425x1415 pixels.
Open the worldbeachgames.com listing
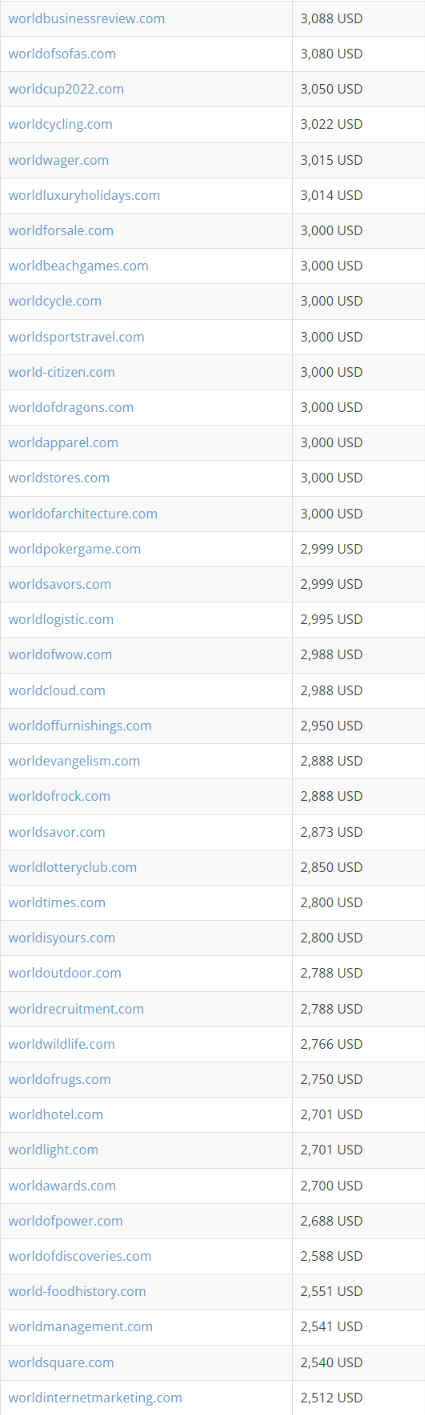coord(78,265)
